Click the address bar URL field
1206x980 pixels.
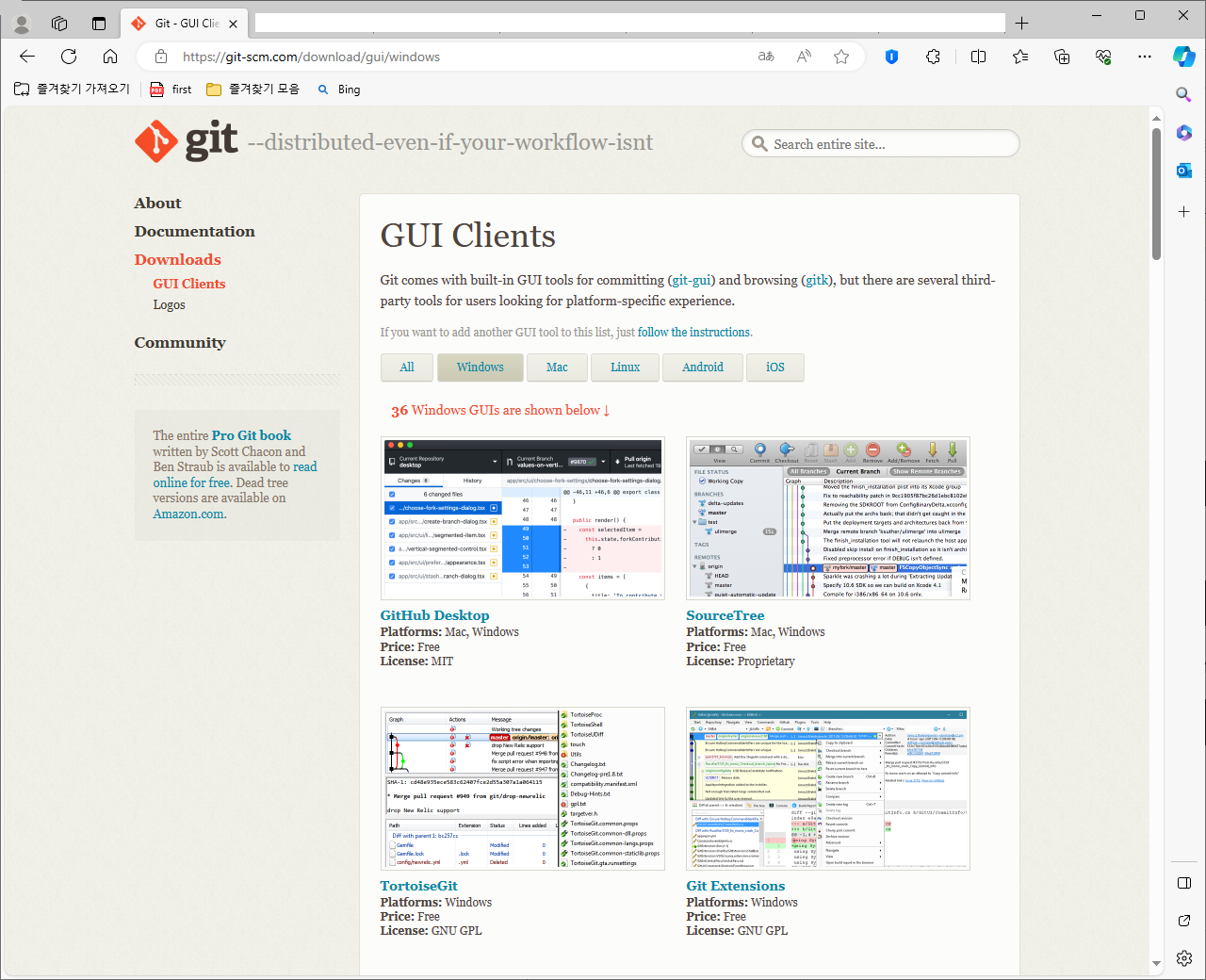(462, 57)
